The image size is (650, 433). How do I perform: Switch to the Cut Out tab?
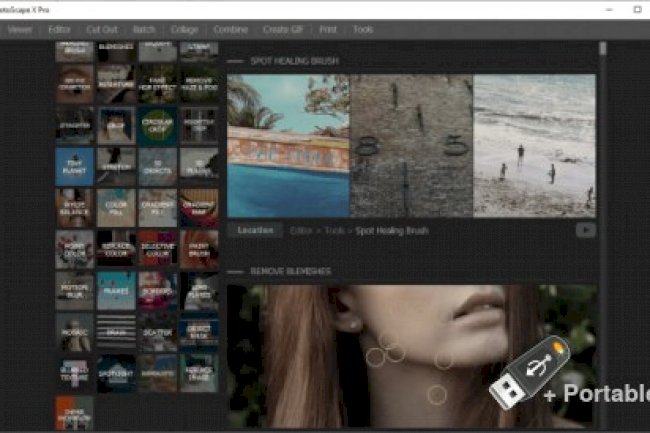[101, 30]
